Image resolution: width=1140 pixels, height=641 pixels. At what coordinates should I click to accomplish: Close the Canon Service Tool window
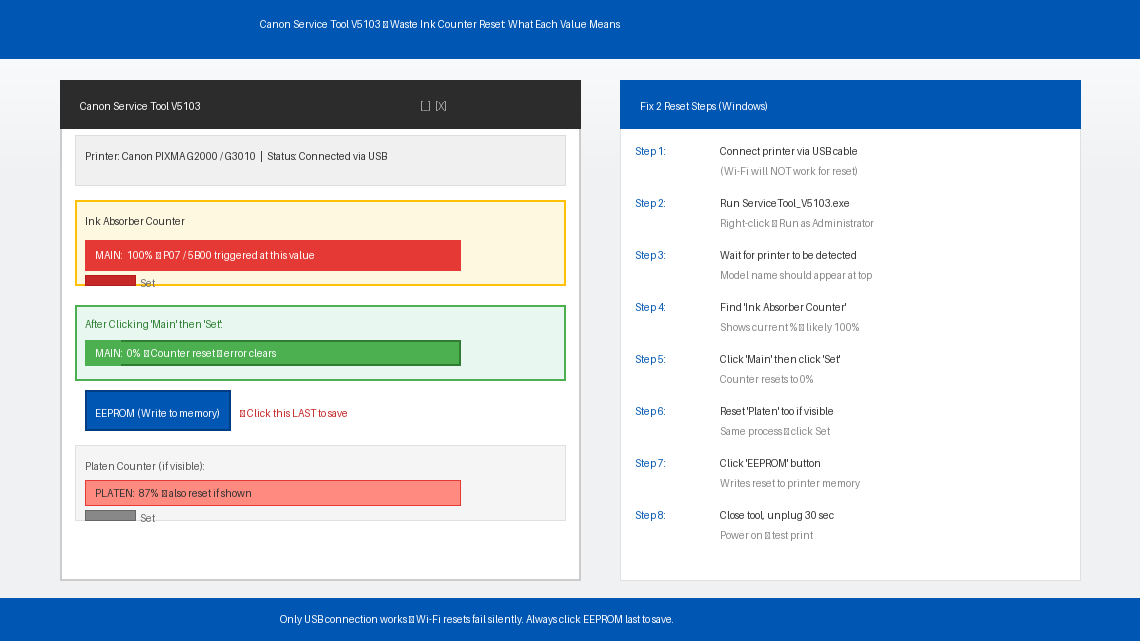441,106
